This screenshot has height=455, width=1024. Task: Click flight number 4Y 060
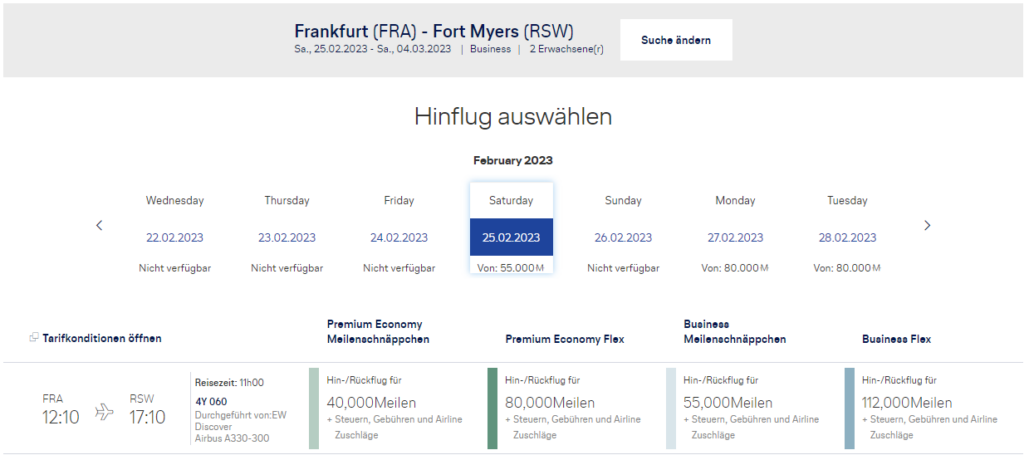click(x=211, y=401)
